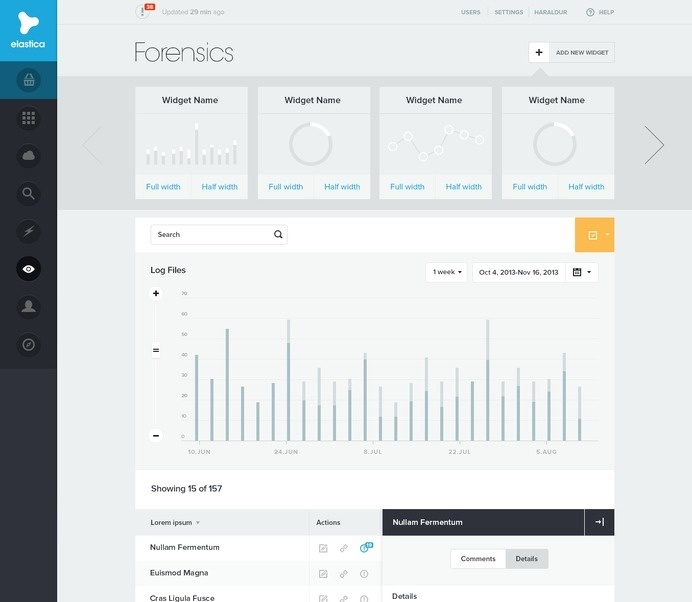
Task: Click link icon for Euismod Magna row
Action: point(343,574)
